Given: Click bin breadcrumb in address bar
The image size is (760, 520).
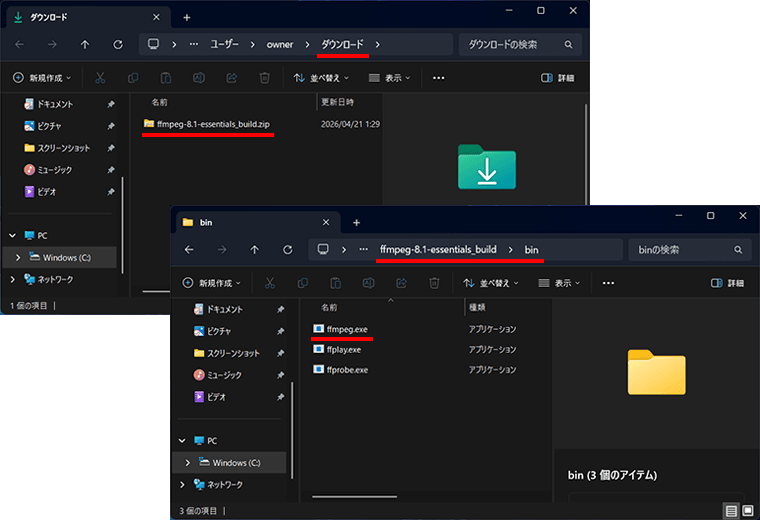Looking at the screenshot, I should point(531,250).
